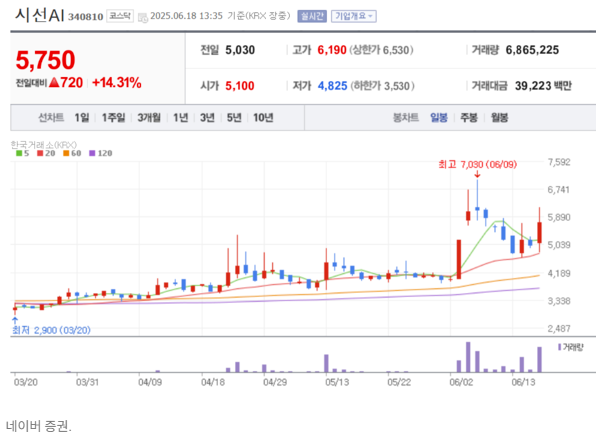Click the green 5-day moving average swatch
Screen dimensions: 603x440
[19, 153]
